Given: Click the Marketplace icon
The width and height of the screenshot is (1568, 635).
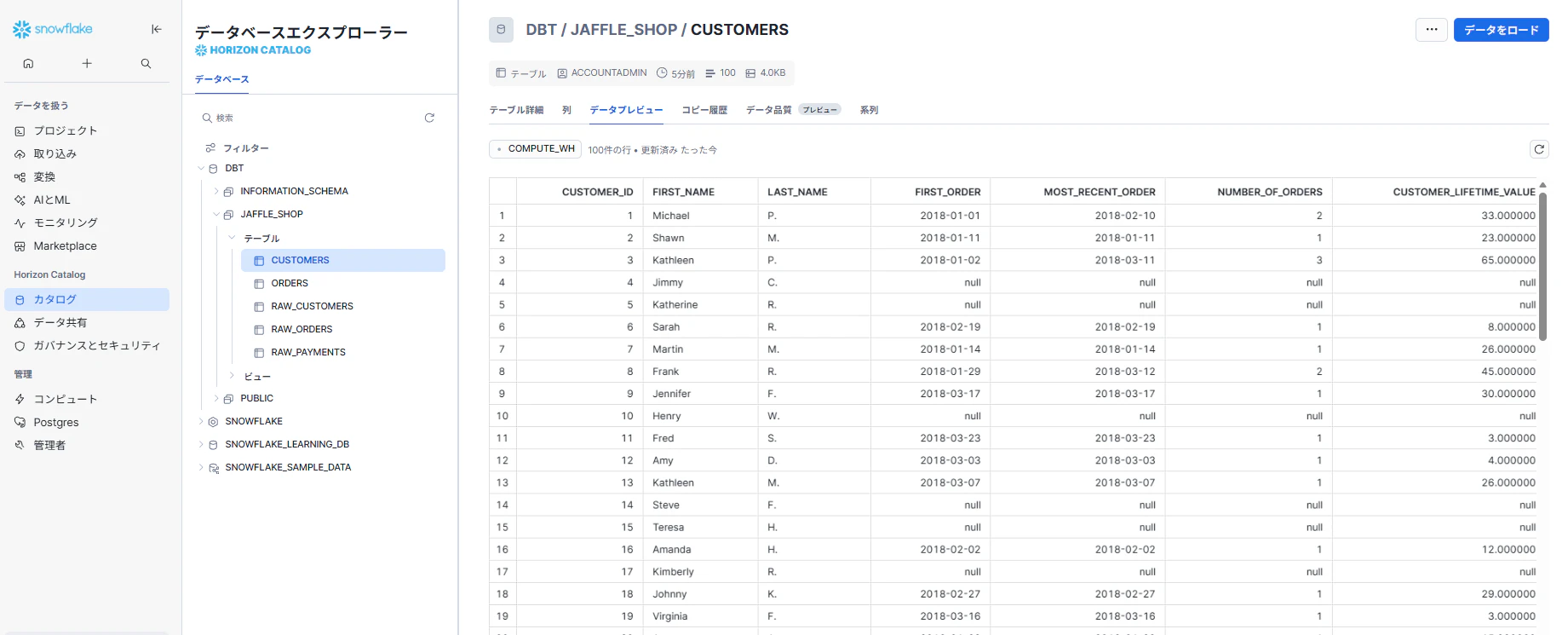Looking at the screenshot, I should click(20, 246).
